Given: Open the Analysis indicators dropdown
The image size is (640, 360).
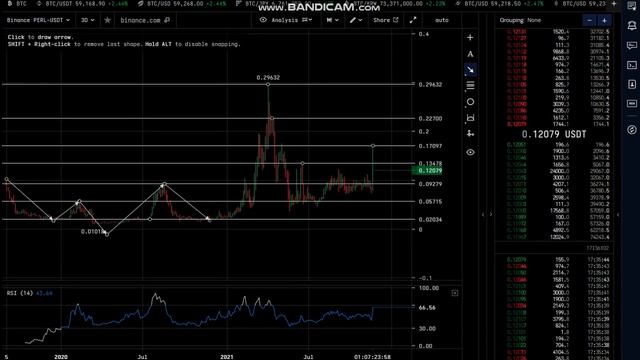Looking at the screenshot, I should (286, 20).
